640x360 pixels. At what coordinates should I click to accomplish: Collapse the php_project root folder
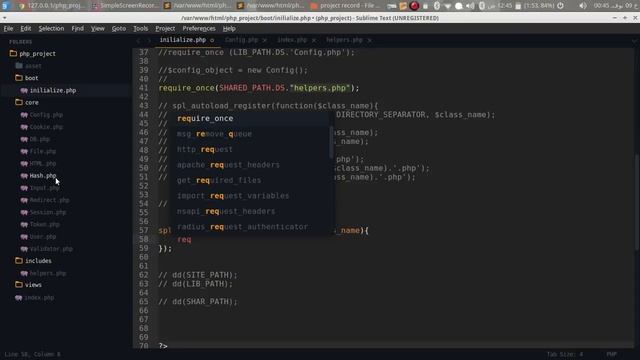33,53
